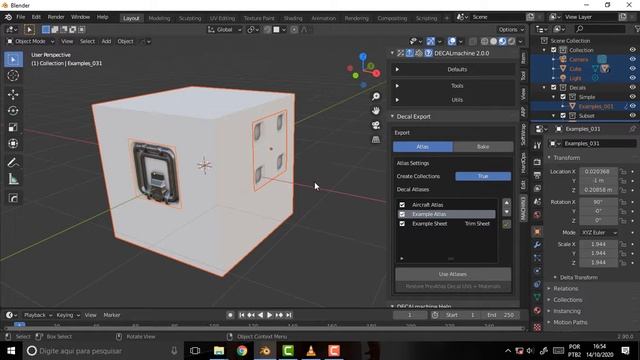Select the Bake export tab
640x360 pixels.
483,147
